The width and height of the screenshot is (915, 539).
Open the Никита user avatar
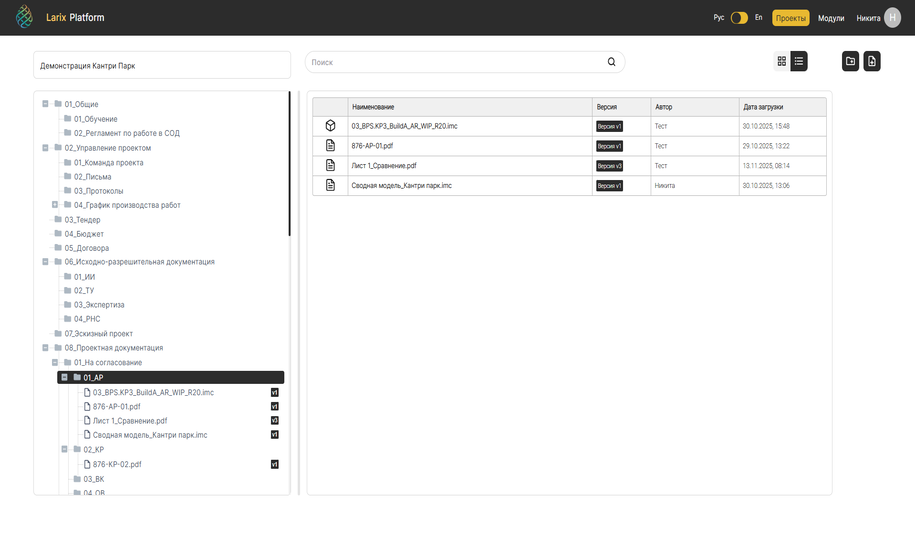pyautogui.click(x=892, y=18)
